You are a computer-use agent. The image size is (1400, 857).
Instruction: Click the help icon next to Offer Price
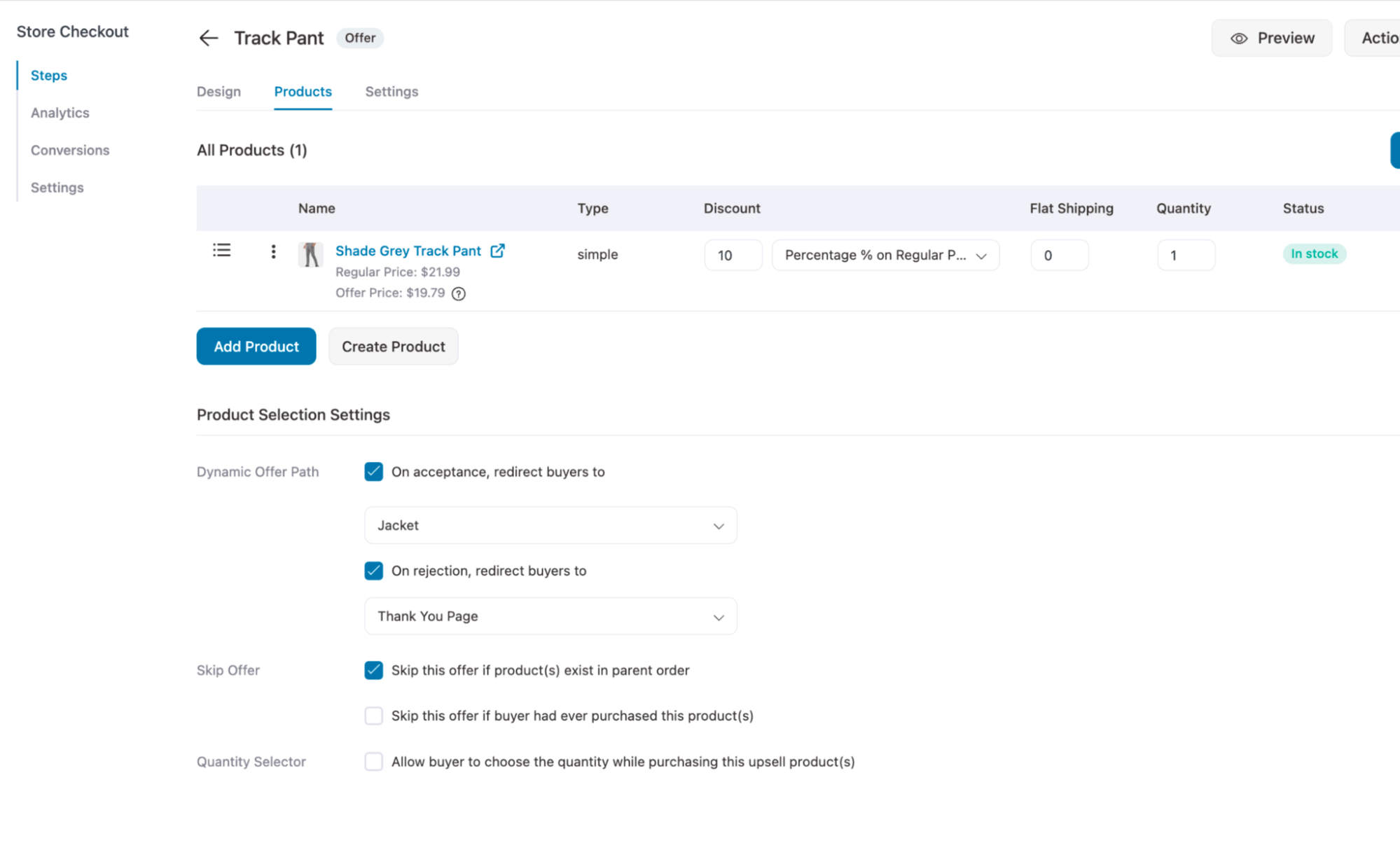coord(459,293)
